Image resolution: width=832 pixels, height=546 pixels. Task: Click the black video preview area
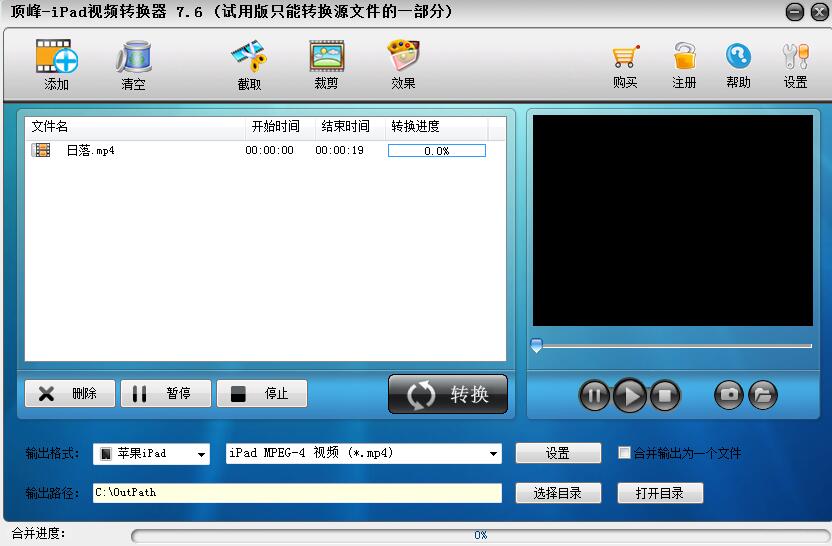(673, 221)
